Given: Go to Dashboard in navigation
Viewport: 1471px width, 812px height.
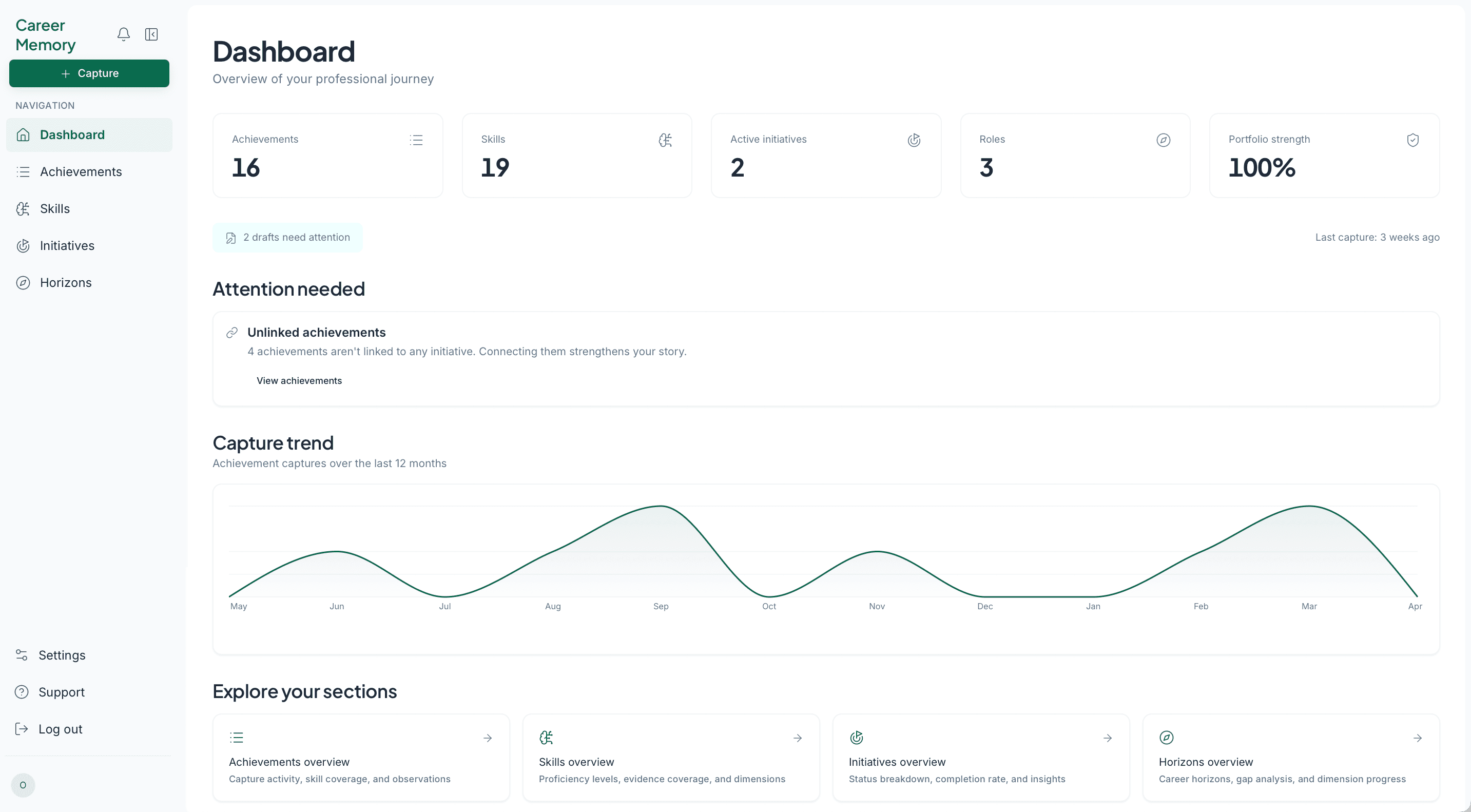Looking at the screenshot, I should 89,135.
